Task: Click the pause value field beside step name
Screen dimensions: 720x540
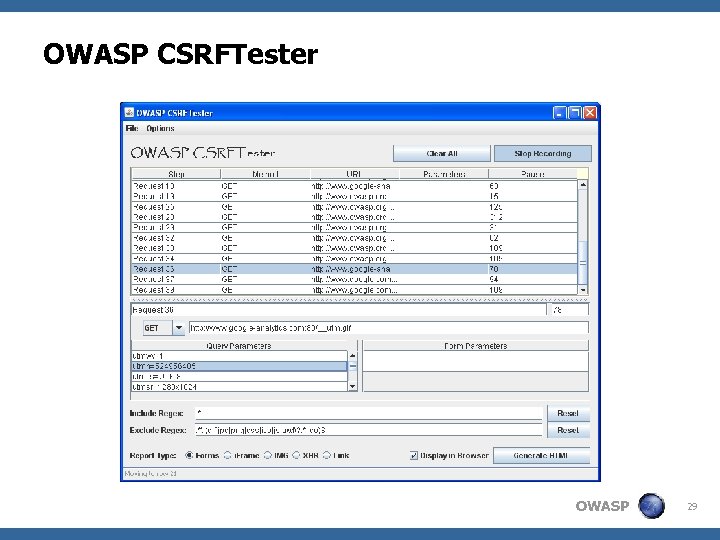Action: click(570, 310)
